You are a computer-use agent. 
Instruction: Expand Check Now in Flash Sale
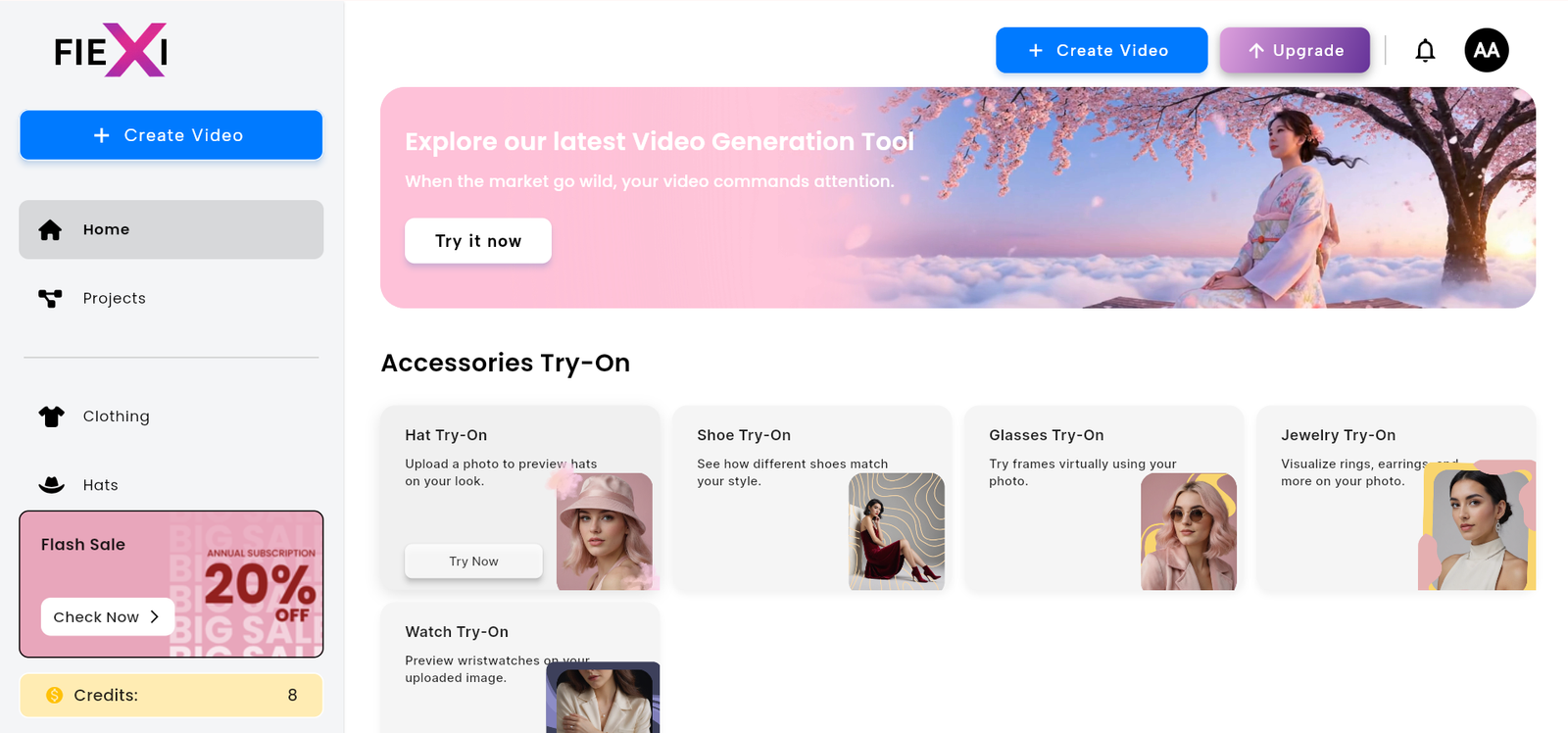point(107,617)
